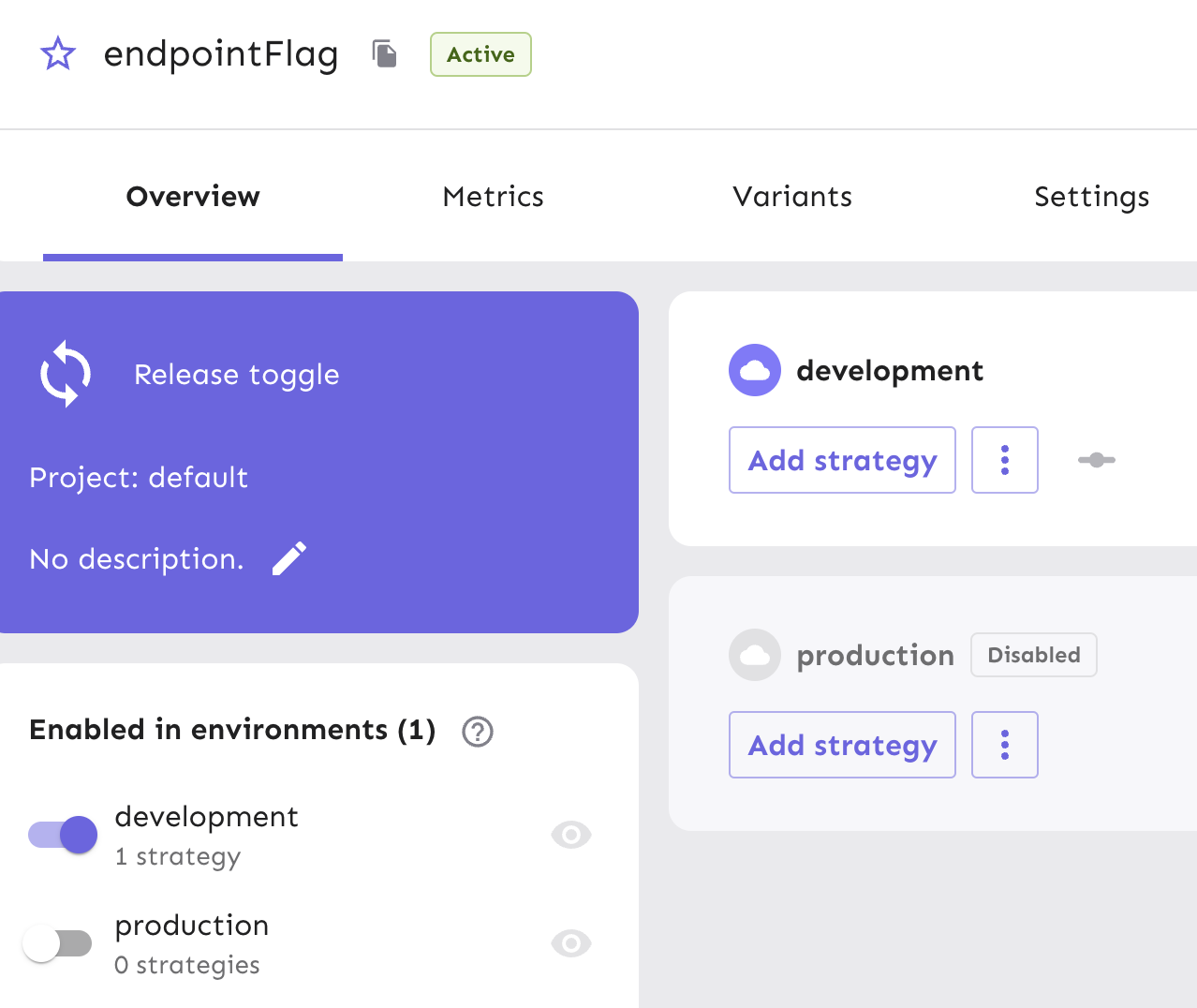This screenshot has height=1008, width=1197.
Task: Favorite endpointFlag using the star icon
Action: (57, 53)
